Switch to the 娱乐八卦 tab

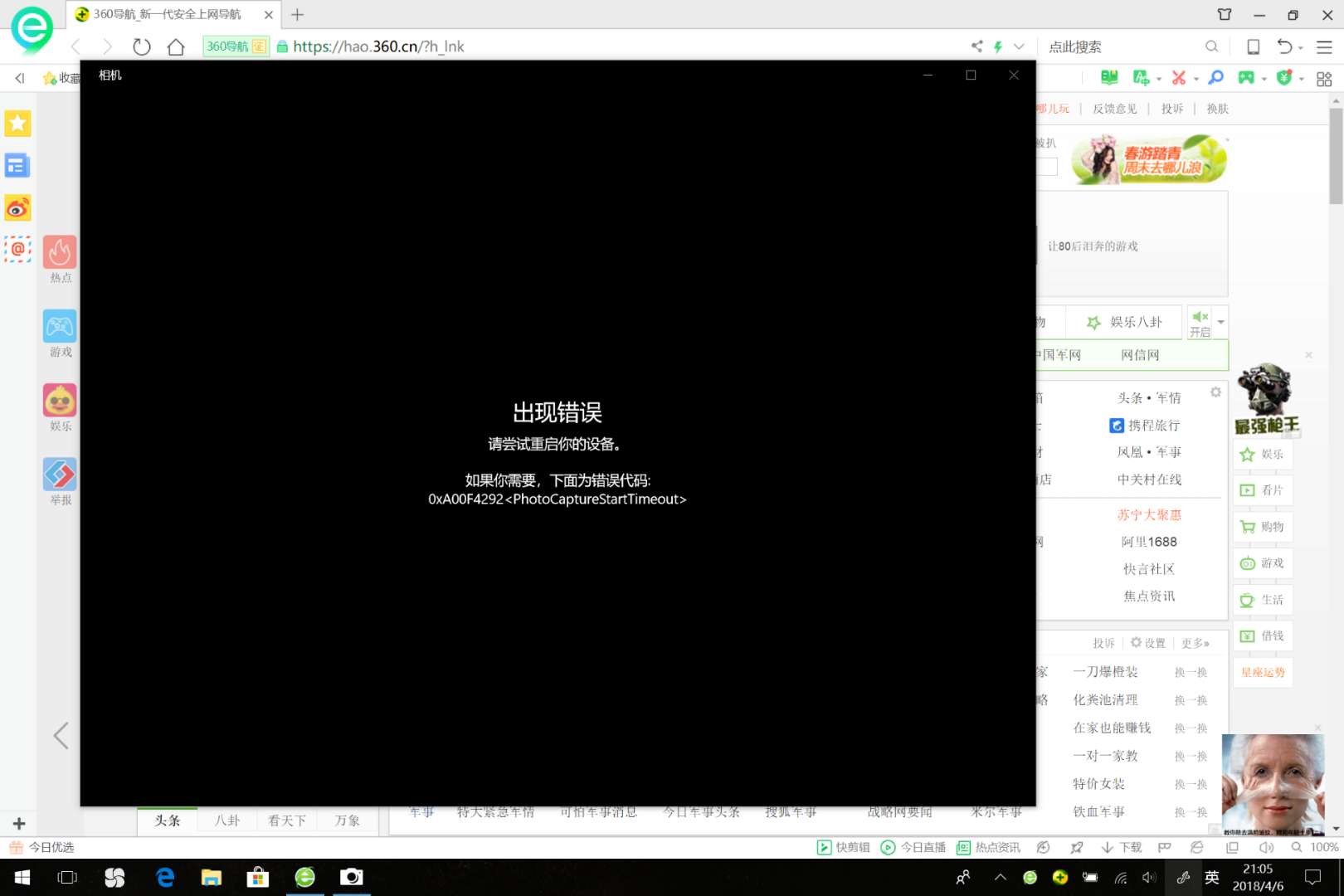coord(1124,322)
